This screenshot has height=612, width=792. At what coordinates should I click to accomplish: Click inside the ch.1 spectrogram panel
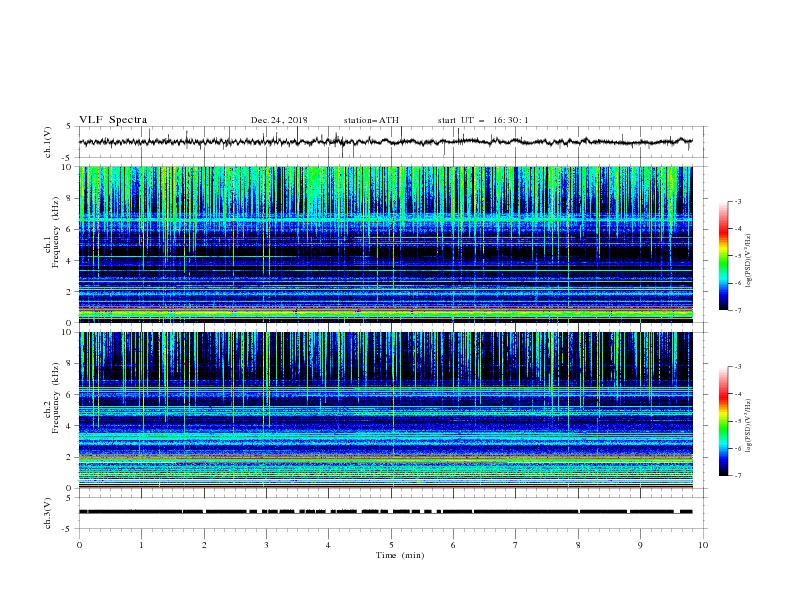pyautogui.click(x=385, y=244)
